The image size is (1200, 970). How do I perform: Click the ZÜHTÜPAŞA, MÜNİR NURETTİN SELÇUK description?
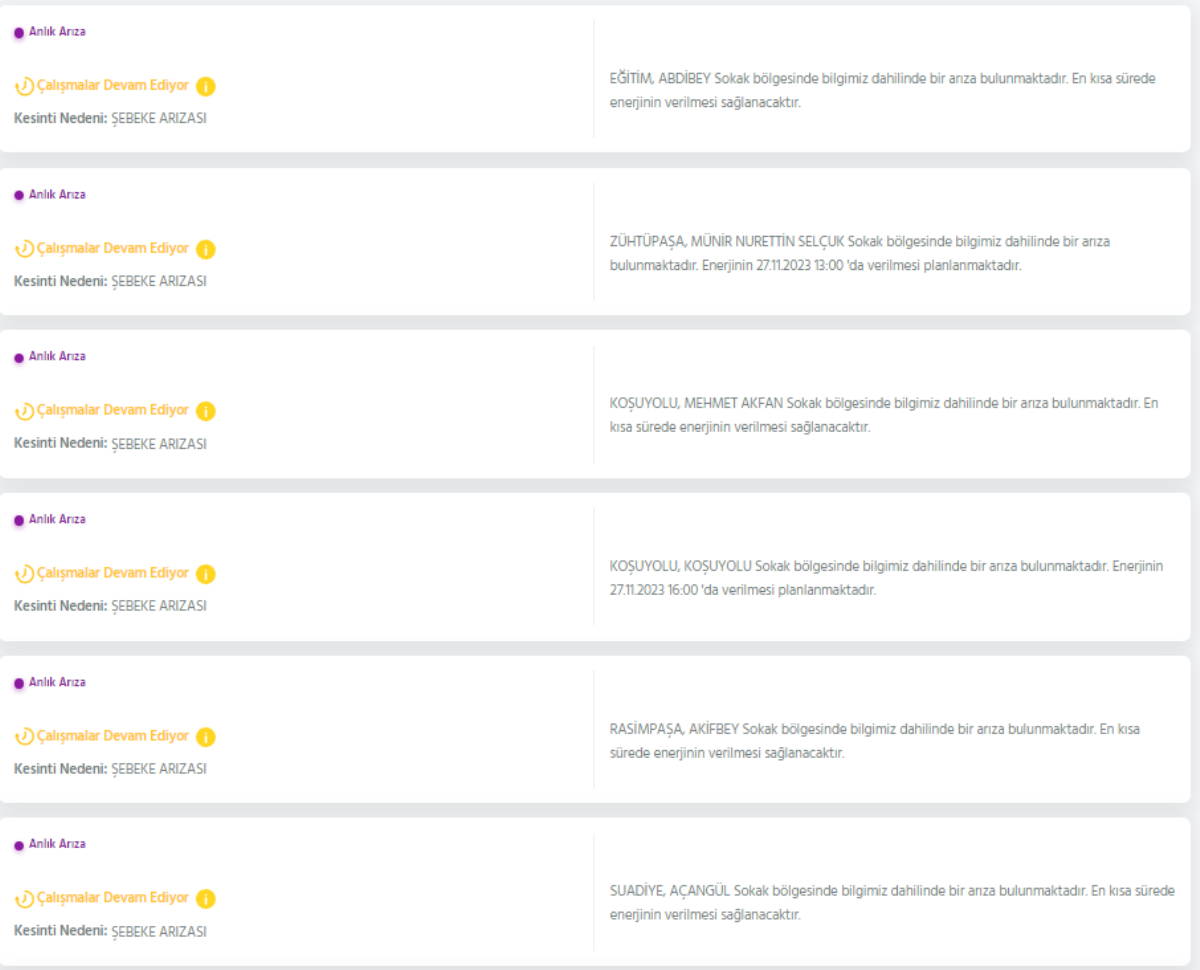point(860,253)
